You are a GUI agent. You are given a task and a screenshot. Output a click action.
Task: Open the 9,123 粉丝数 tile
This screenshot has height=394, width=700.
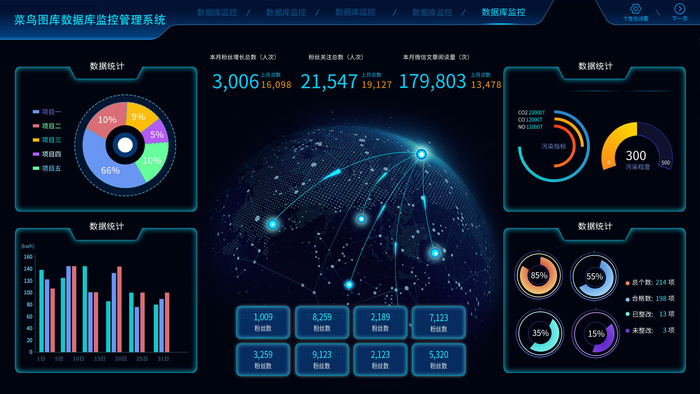click(x=321, y=360)
